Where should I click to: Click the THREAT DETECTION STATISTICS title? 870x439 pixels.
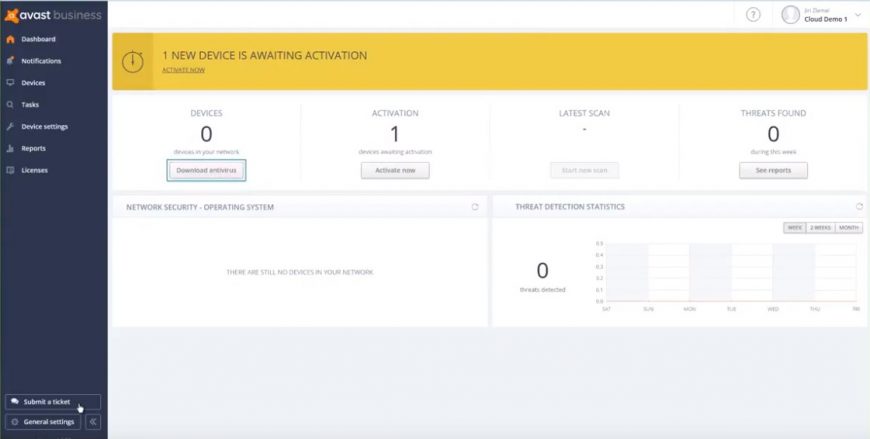[570, 206]
